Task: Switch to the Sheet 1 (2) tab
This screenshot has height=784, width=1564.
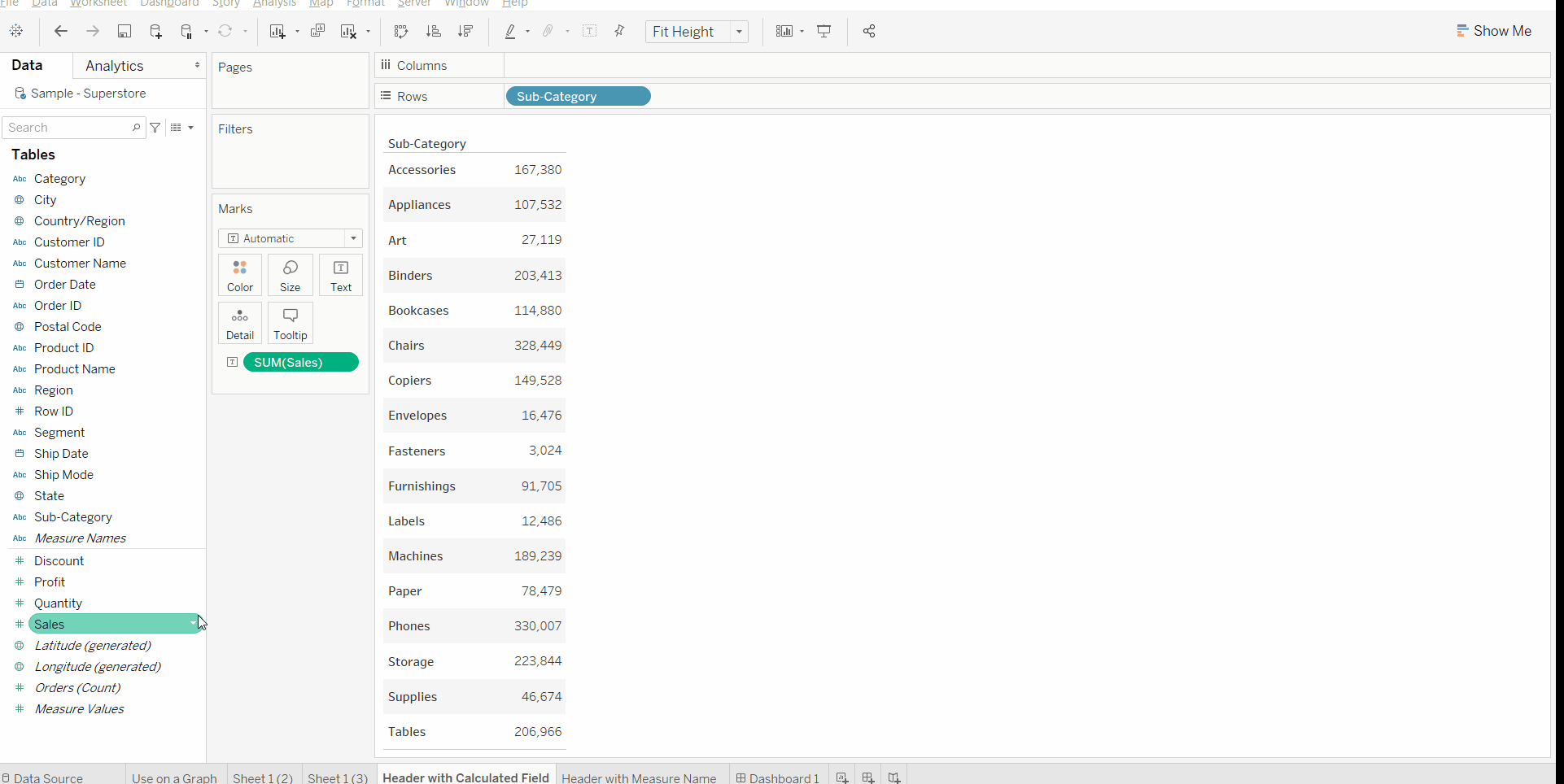Action: tap(263, 777)
